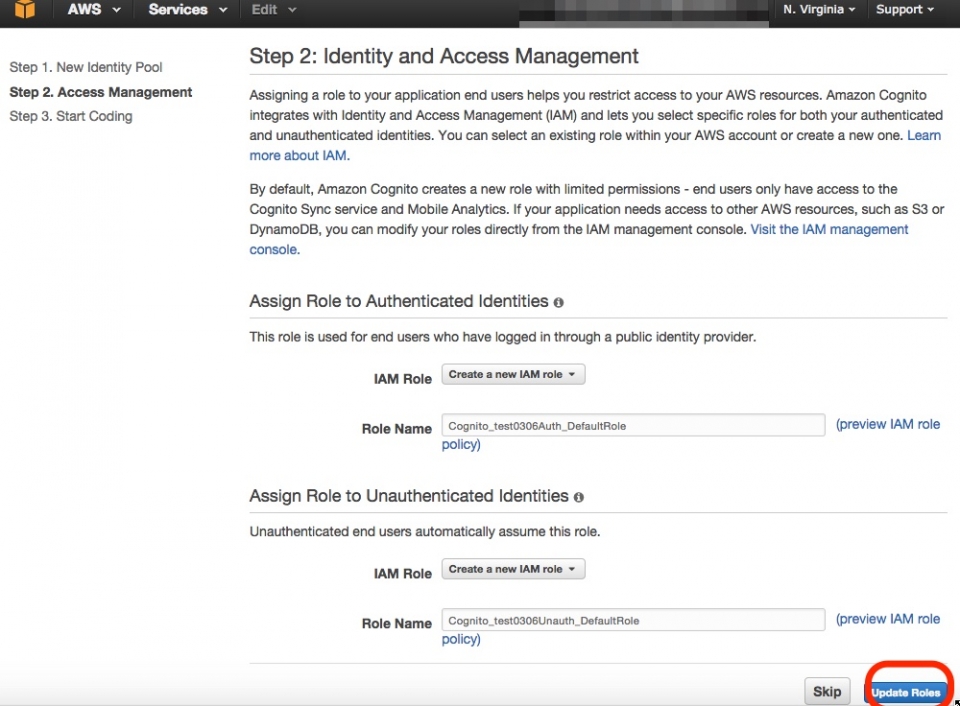Visit the IAM management console link
960x706 pixels.
coord(828,229)
